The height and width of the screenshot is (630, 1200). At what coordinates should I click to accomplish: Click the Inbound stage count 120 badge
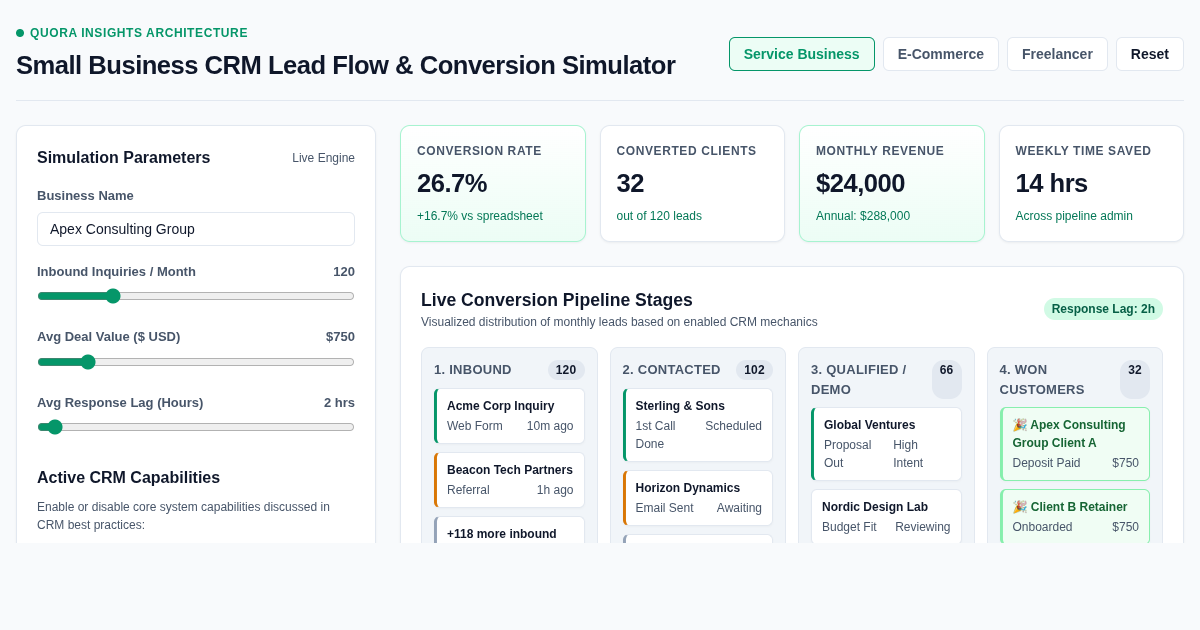click(566, 370)
